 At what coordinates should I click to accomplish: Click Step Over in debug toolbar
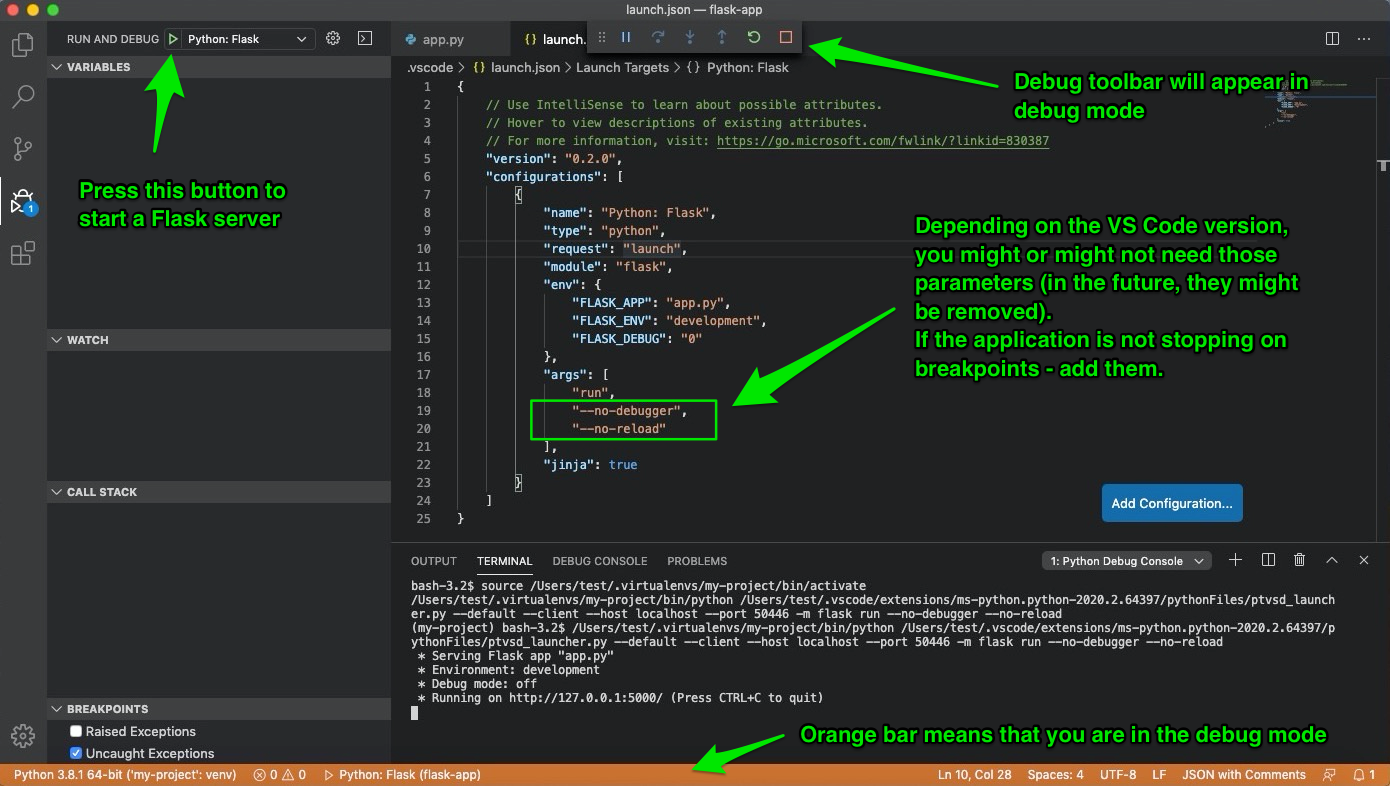[658, 37]
